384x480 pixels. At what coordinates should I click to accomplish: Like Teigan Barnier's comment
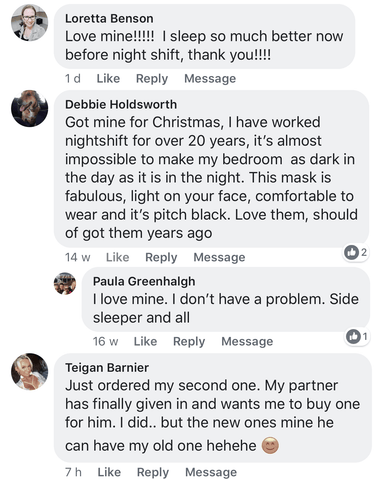click(x=109, y=472)
